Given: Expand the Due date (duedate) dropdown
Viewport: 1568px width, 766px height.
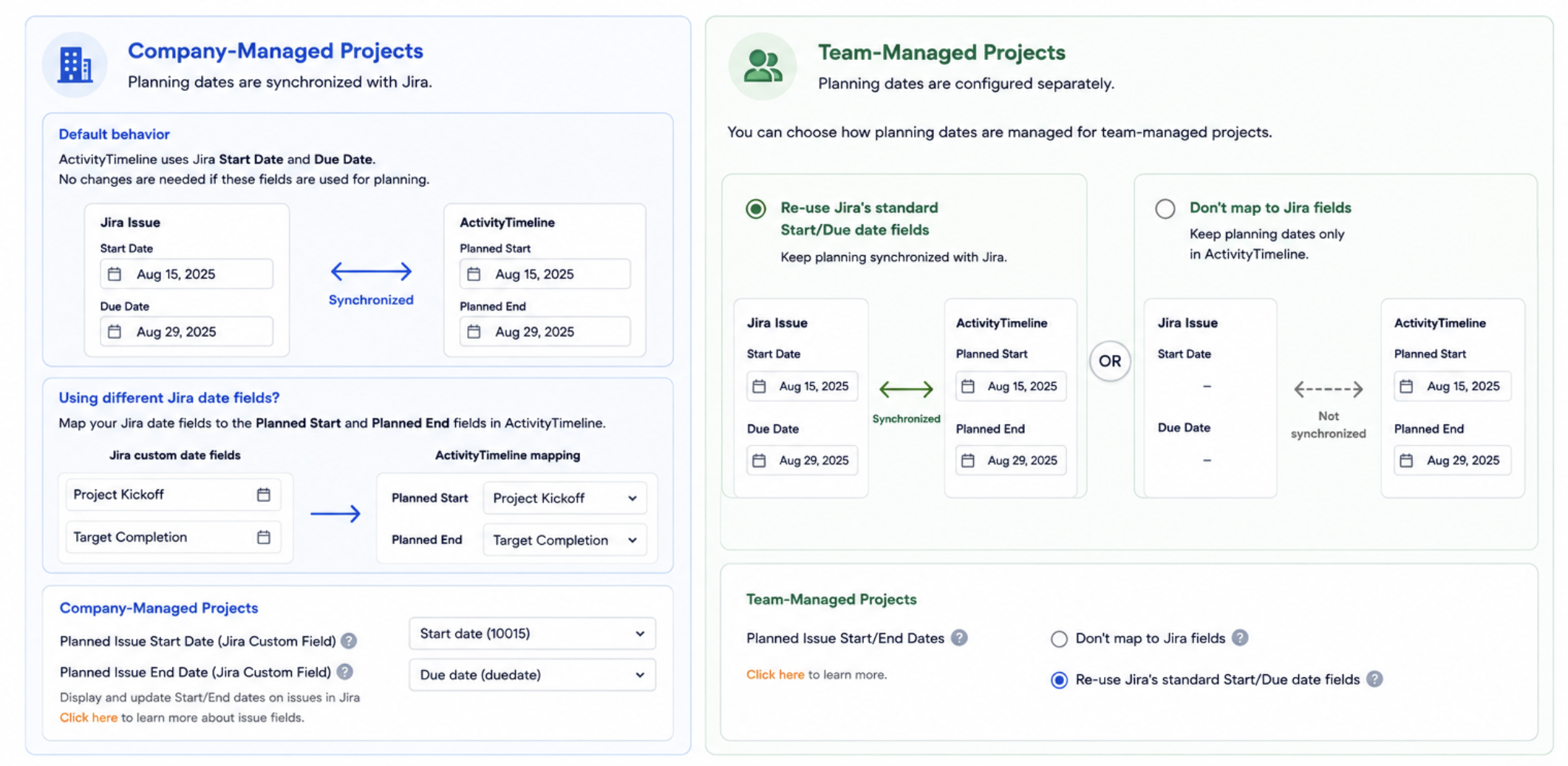Looking at the screenshot, I should [532, 675].
